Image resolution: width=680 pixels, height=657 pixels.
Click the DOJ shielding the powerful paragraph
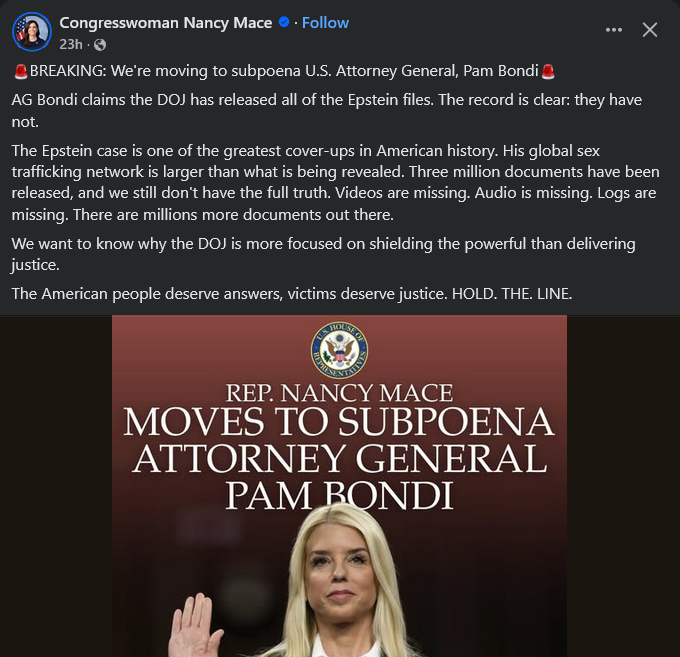[x=323, y=254]
